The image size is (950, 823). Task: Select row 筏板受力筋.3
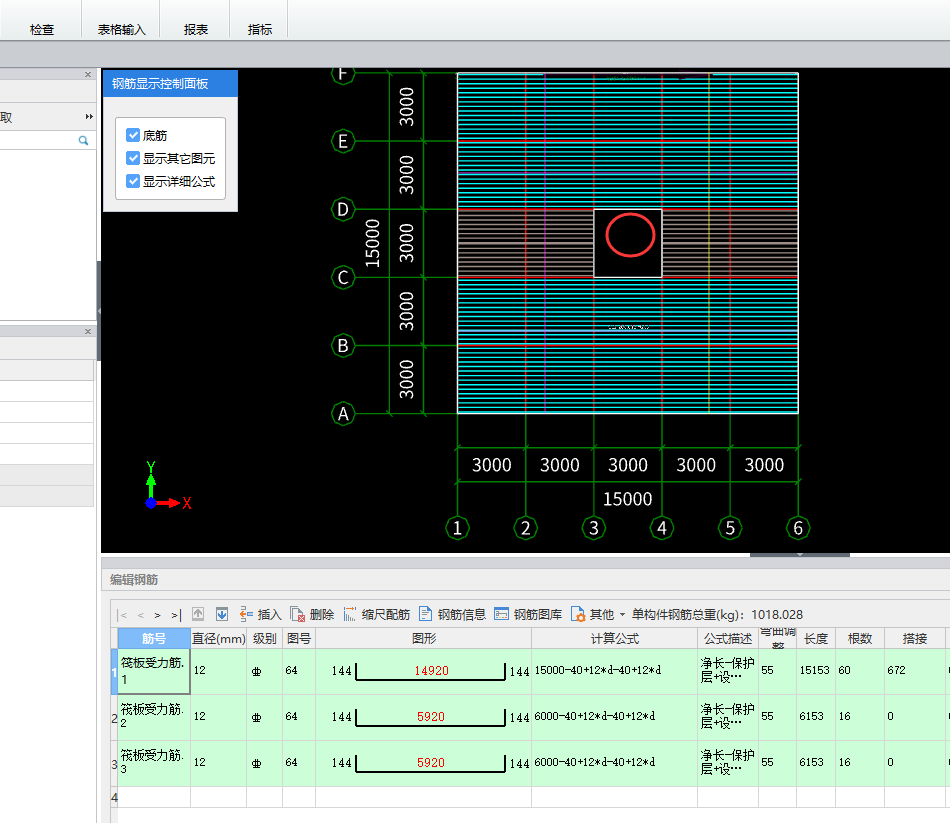pyautogui.click(x=154, y=763)
